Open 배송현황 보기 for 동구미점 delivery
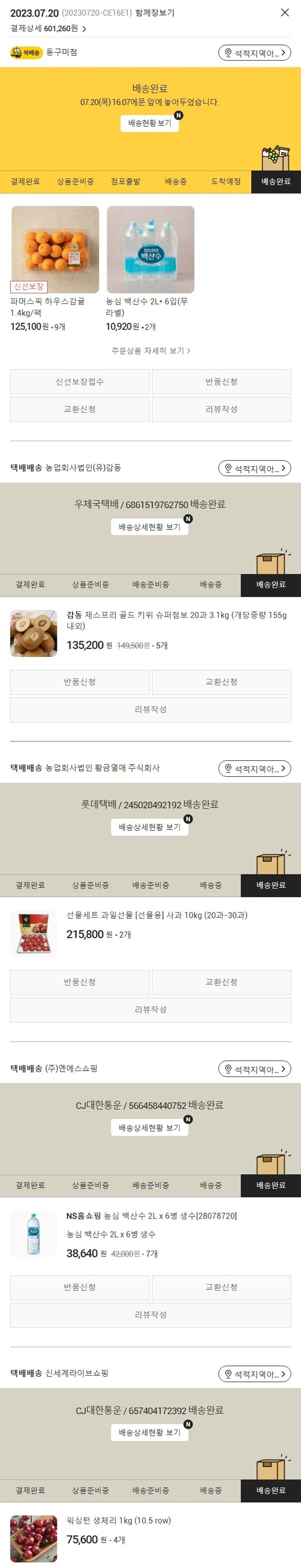The height and width of the screenshot is (1568, 301). (150, 123)
